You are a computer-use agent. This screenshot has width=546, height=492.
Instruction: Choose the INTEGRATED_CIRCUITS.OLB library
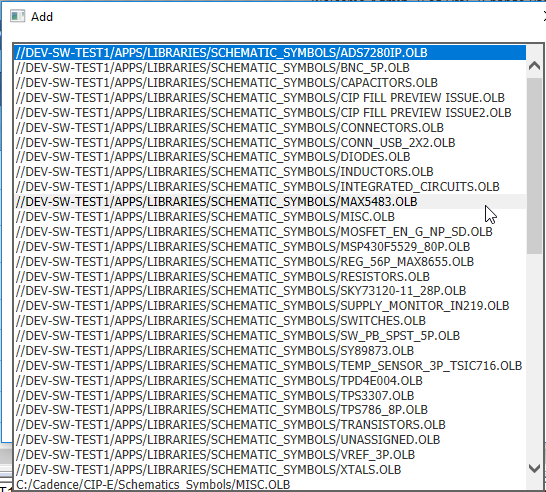(270, 187)
